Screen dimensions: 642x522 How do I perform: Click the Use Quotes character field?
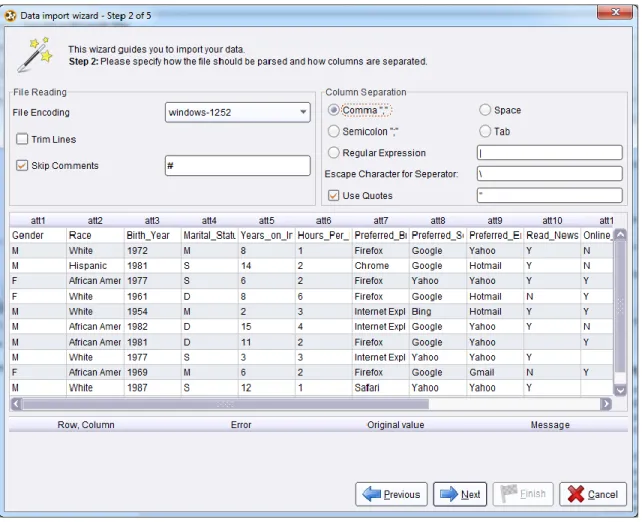tap(549, 195)
